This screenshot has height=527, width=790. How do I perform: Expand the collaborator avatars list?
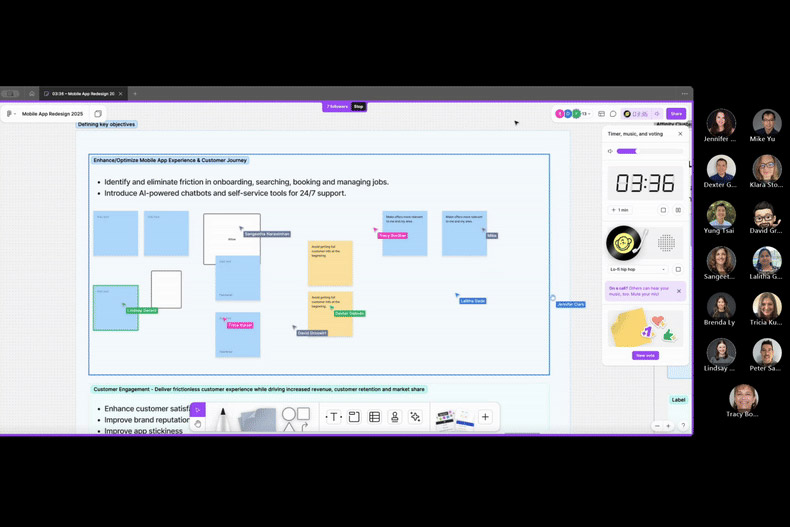tap(588, 114)
